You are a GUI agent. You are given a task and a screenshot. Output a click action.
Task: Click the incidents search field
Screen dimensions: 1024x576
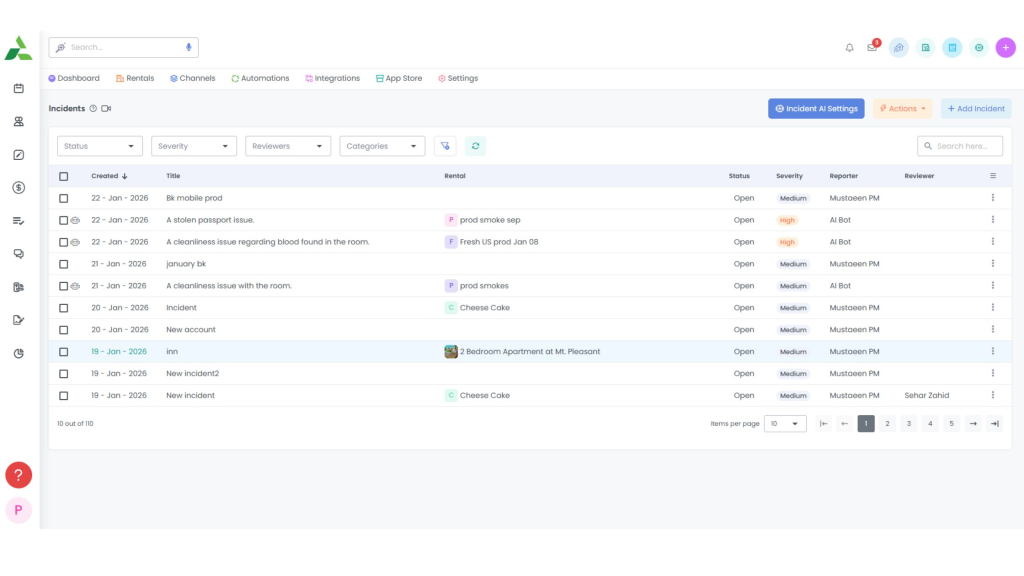pyautogui.click(x=960, y=146)
